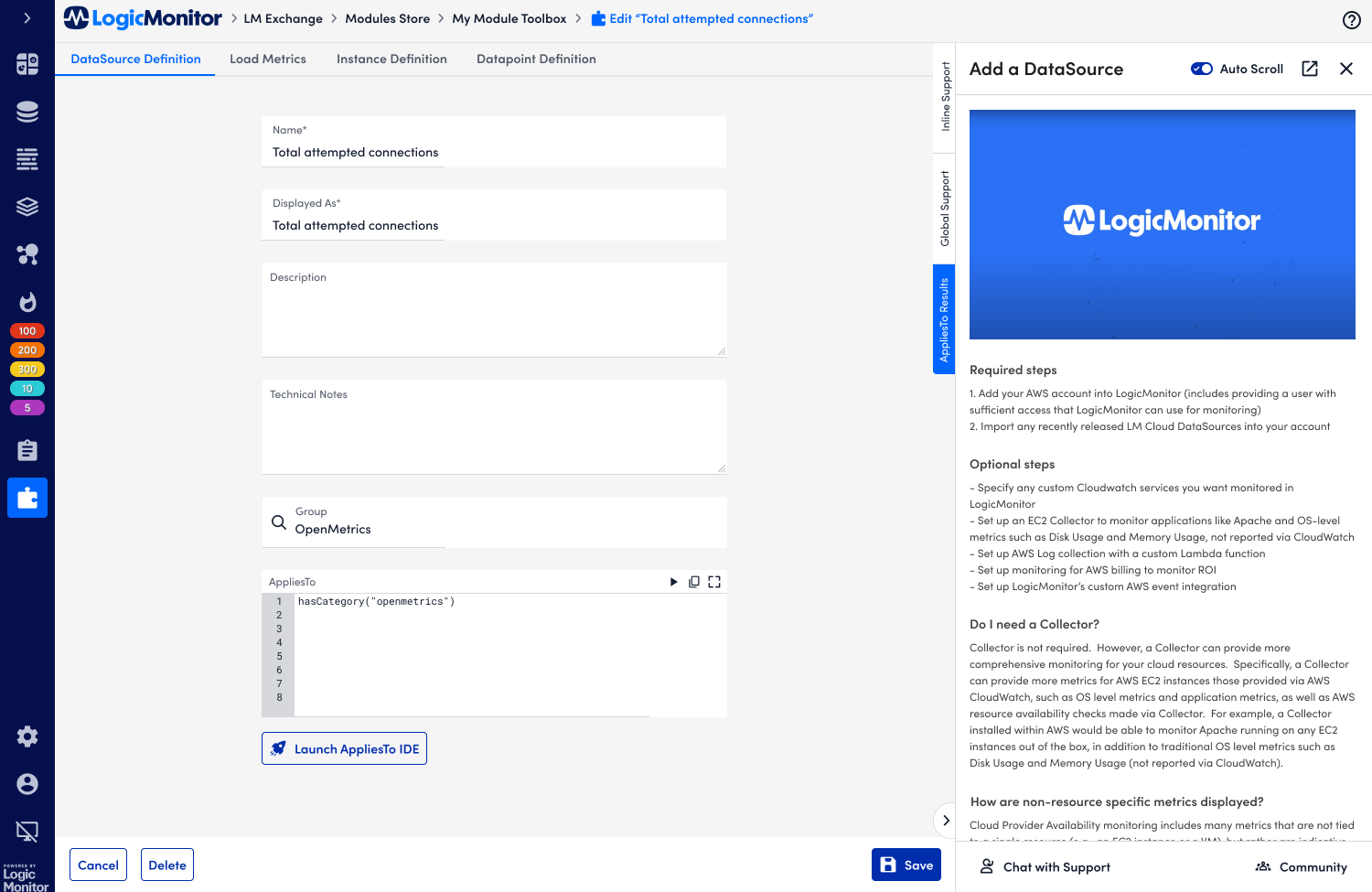Play the LogicMonitor video thumbnail
The image size is (1372, 892).
coord(1163,225)
